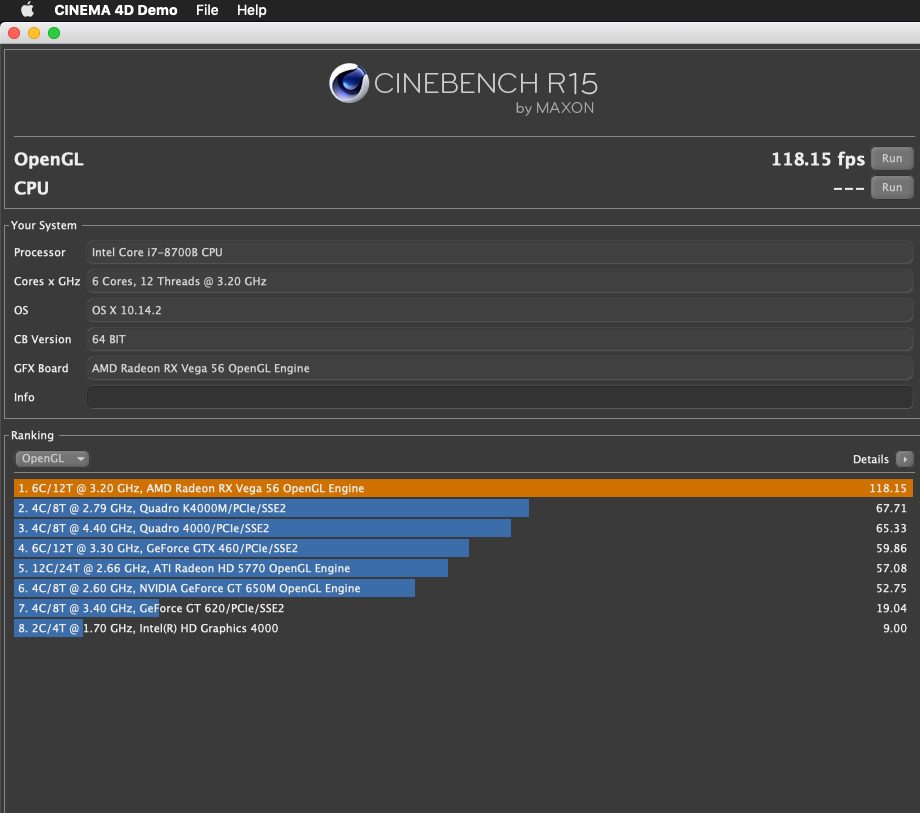Select the Intel HD Graphics 4000 ranking row
Screen dimensions: 920x813
click(x=464, y=628)
